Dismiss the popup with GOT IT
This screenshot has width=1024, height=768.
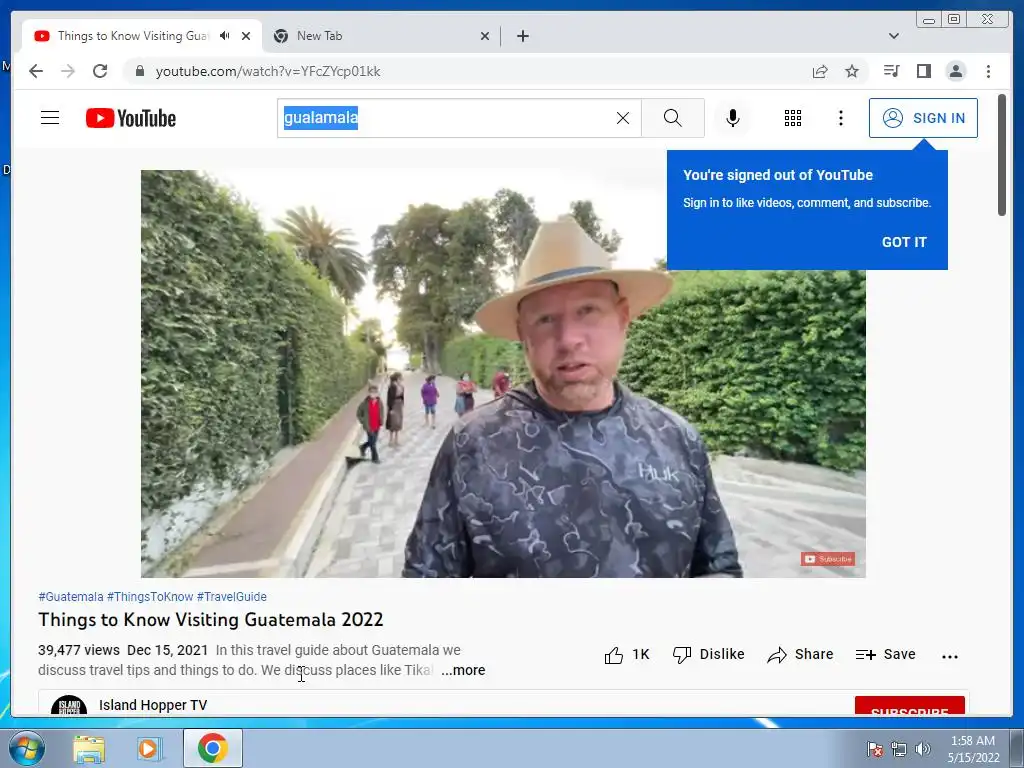click(904, 242)
